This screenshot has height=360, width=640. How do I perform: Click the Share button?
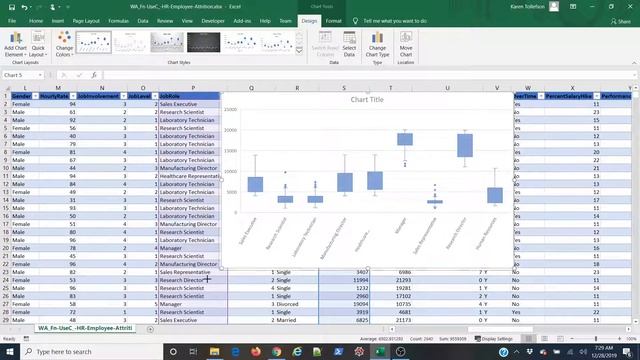coord(620,21)
